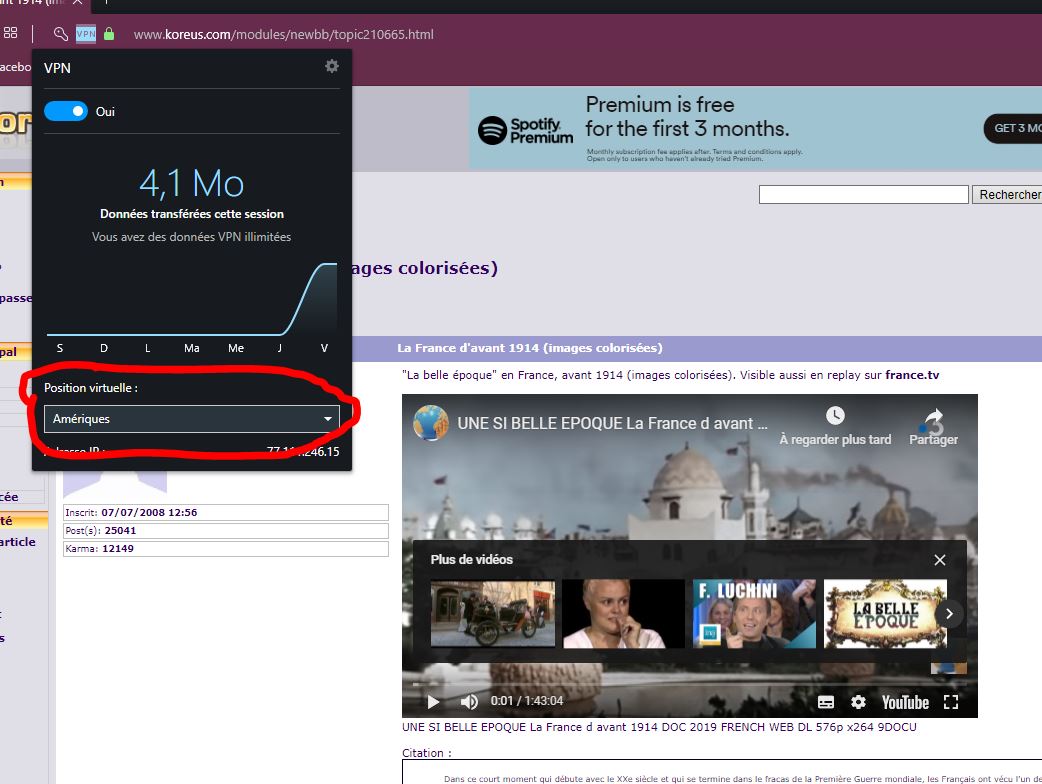This screenshot has width=1042, height=784.
Task: Click the green padlock security icon
Action: coord(109,34)
